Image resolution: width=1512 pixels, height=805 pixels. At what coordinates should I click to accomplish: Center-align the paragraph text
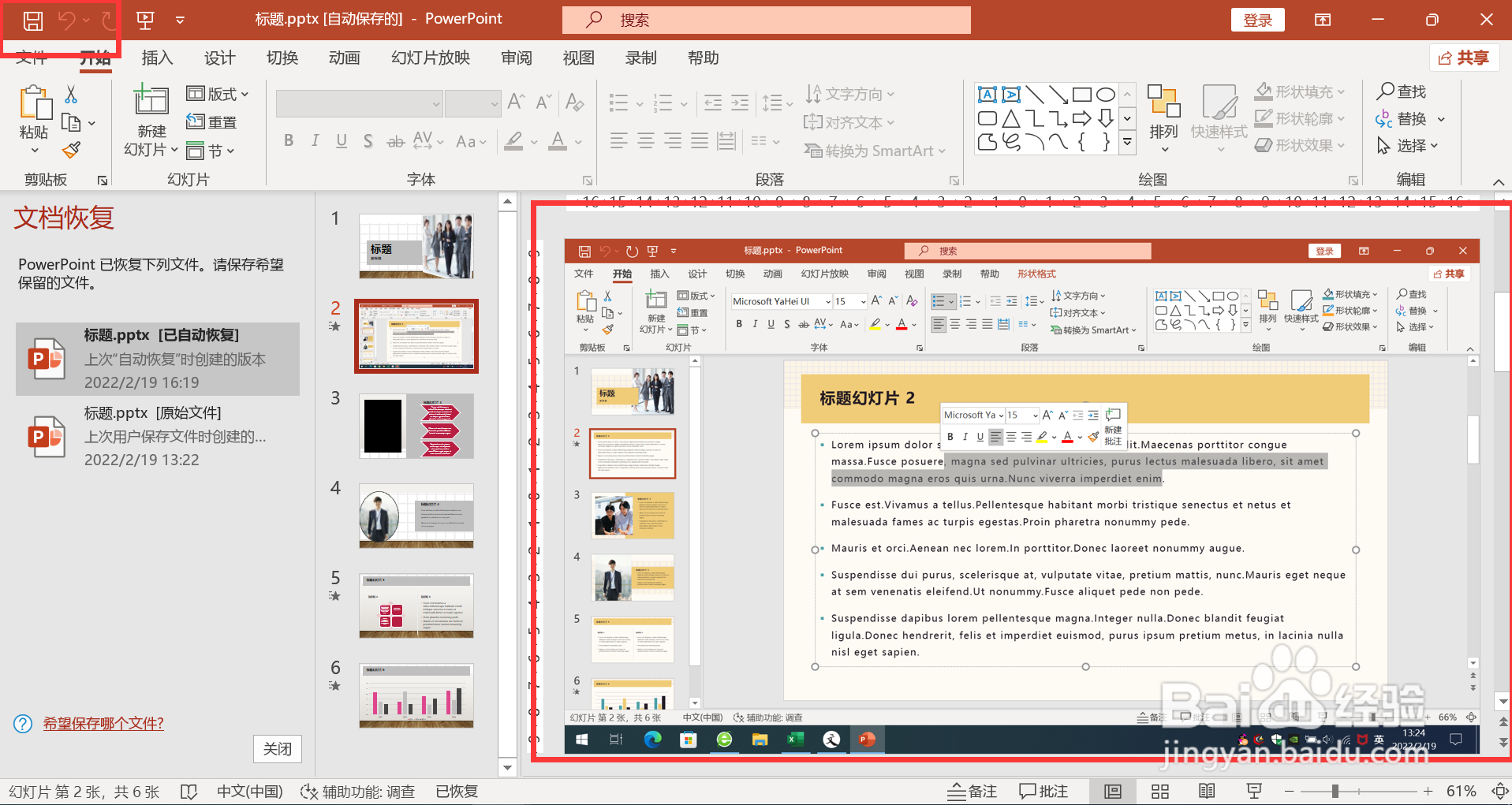pos(646,141)
